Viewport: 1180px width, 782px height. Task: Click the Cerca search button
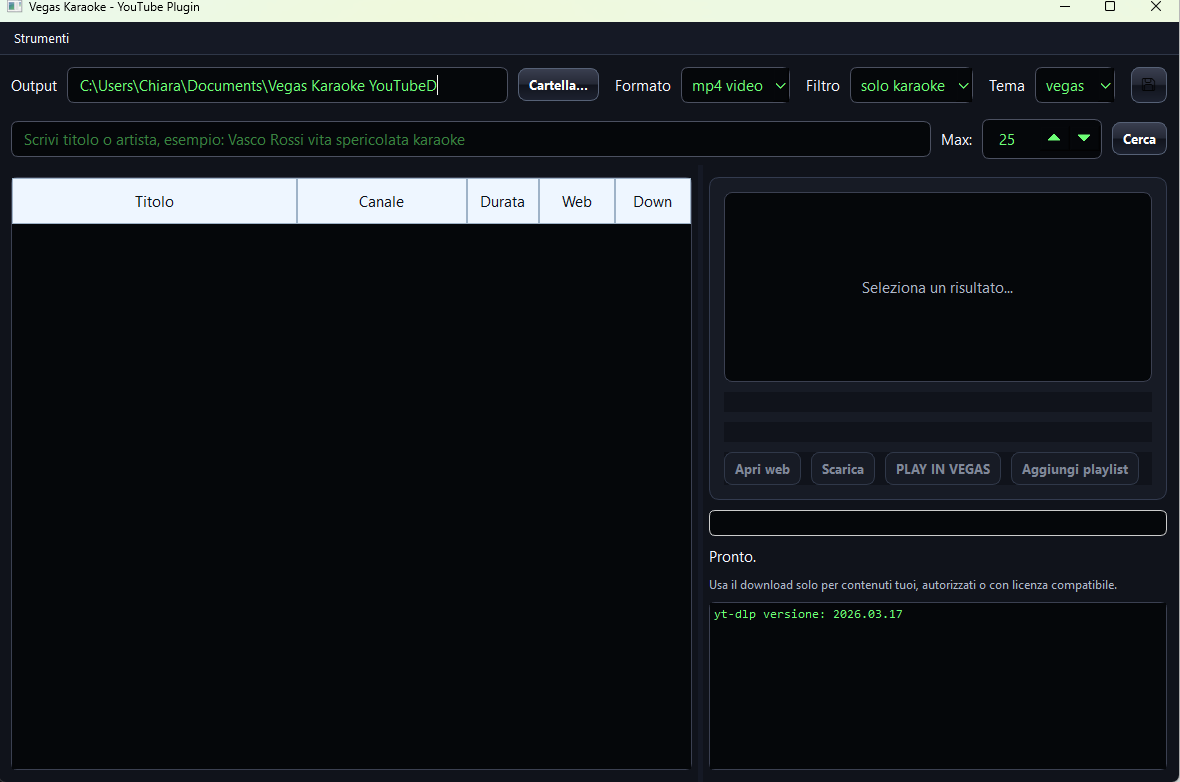point(1139,139)
